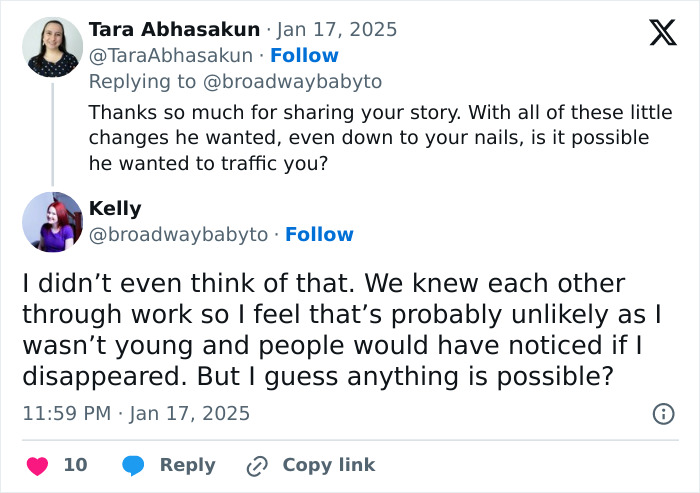Open the tweet info circle icon
The image size is (700, 493).
[x=662, y=413]
